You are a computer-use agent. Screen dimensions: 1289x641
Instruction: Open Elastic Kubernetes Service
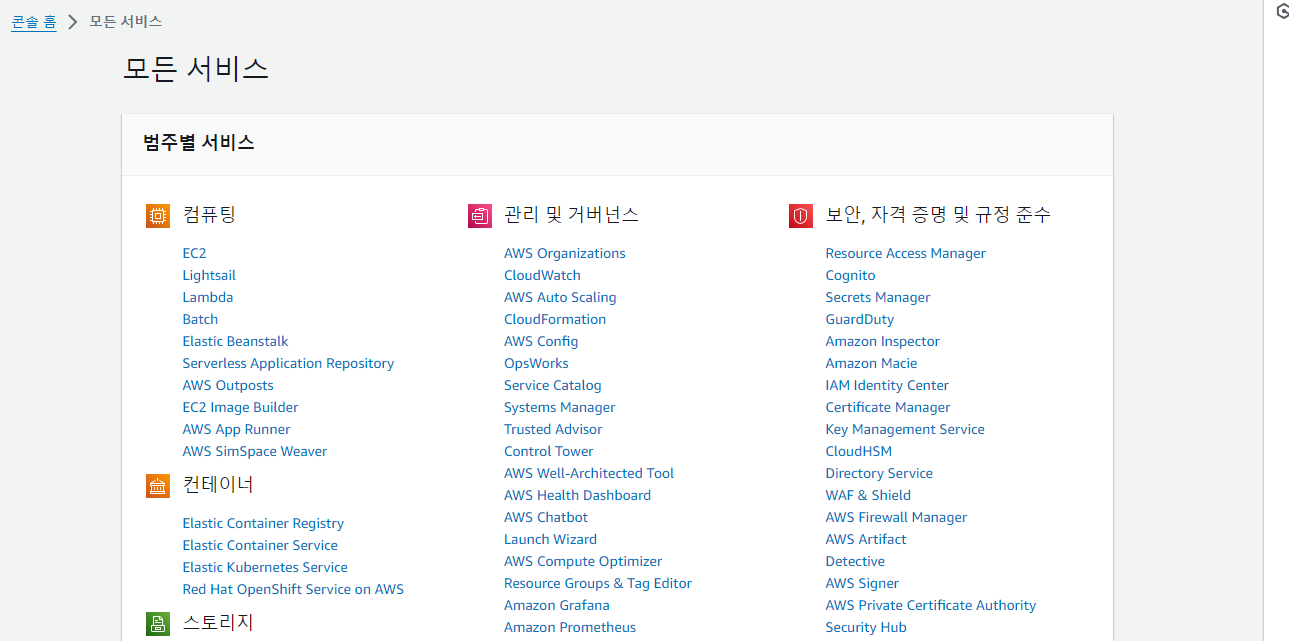[x=265, y=567]
